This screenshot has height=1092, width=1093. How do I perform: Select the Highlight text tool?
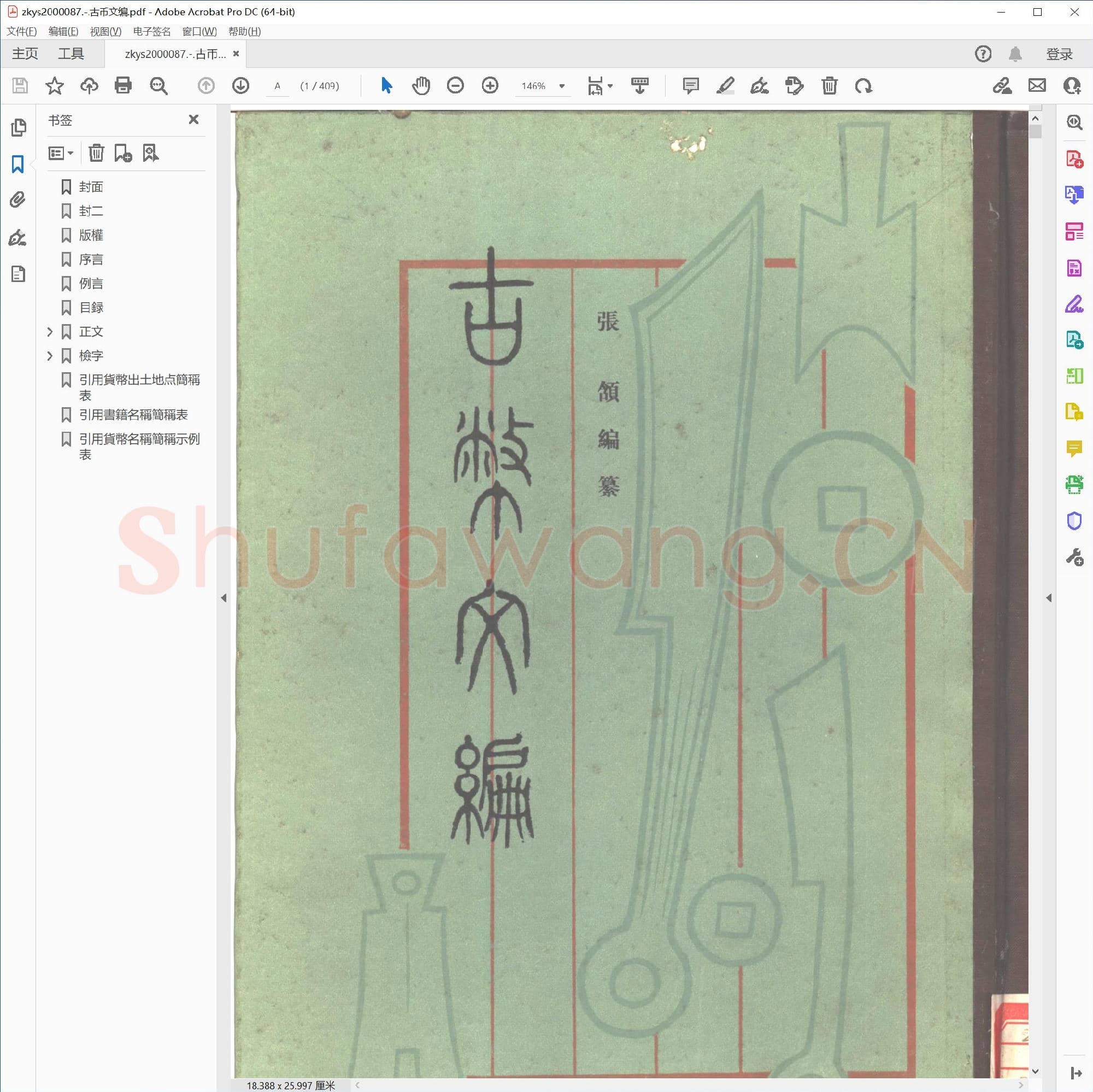[x=726, y=86]
